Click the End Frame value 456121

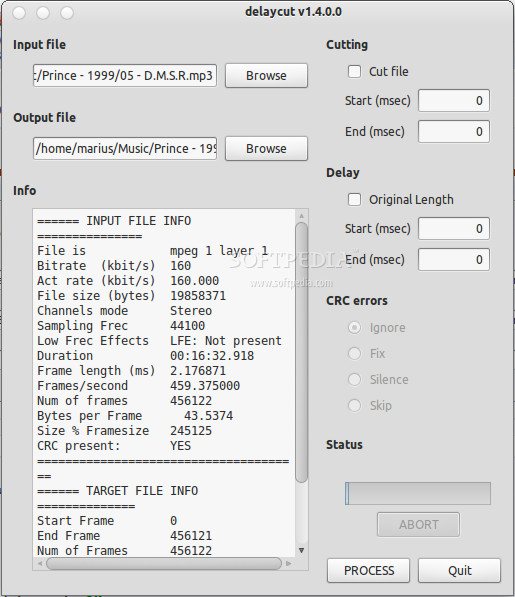point(191,535)
